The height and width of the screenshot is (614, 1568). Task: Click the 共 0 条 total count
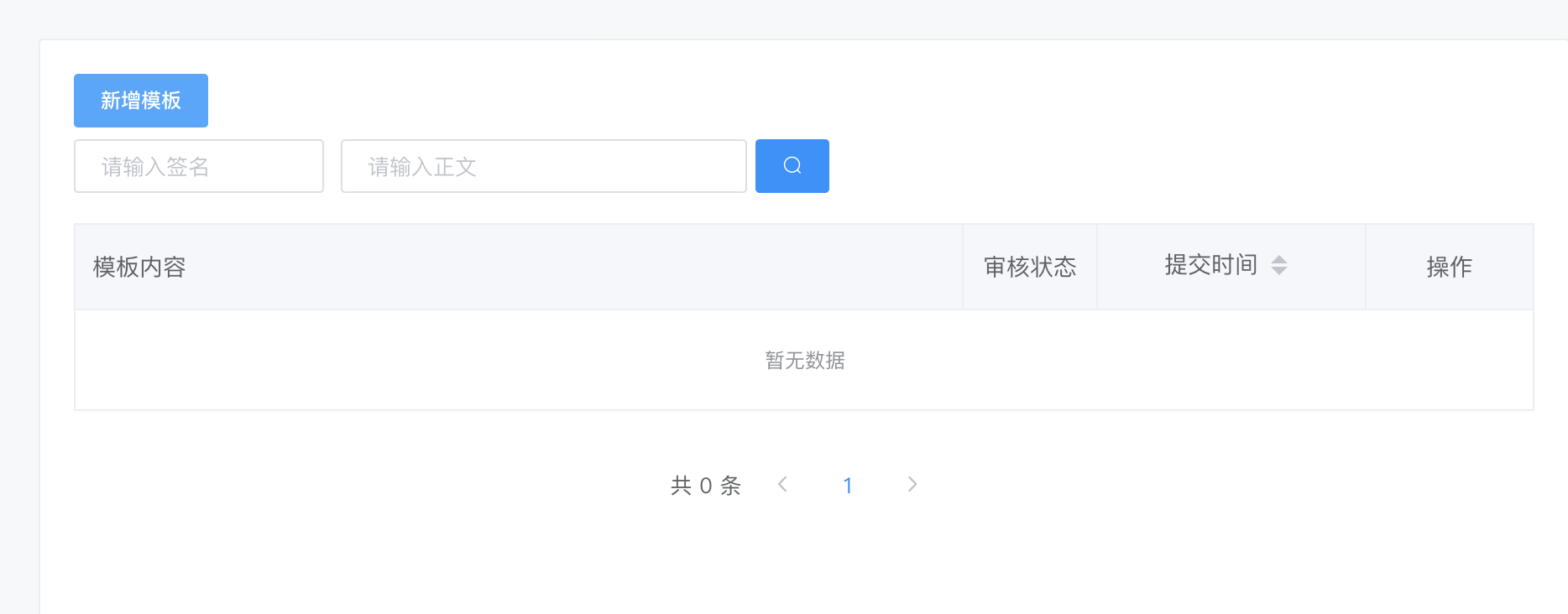[x=706, y=485]
